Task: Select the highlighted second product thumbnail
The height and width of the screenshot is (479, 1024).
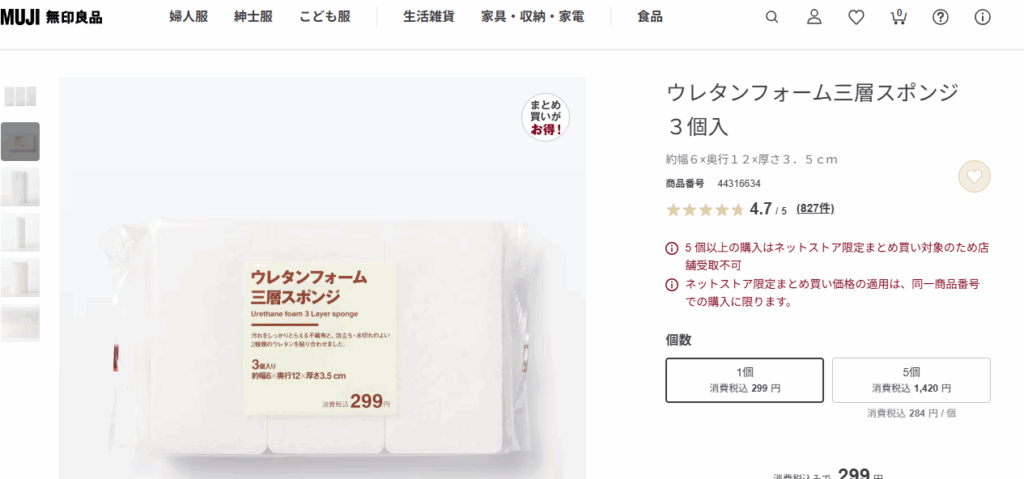Action: [x=20, y=141]
